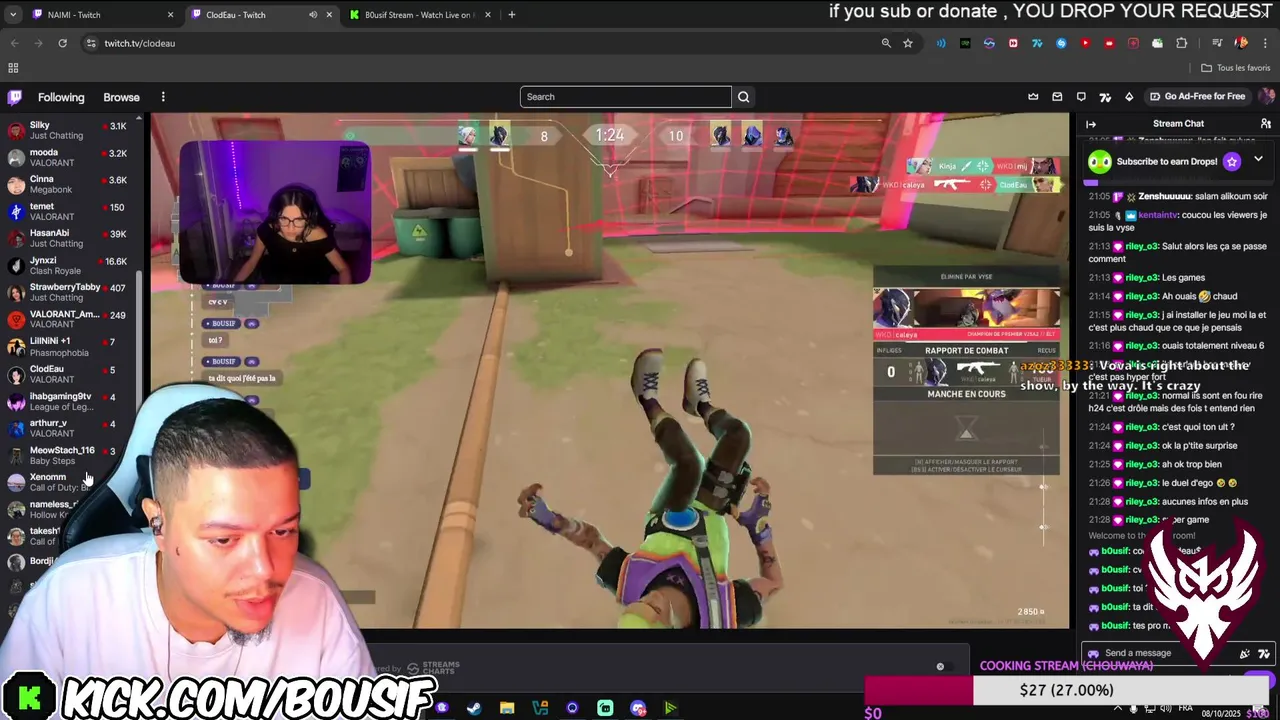Collapse the Stream Chat panel
Image resolution: width=1280 pixels, height=720 pixels.
point(1091,124)
